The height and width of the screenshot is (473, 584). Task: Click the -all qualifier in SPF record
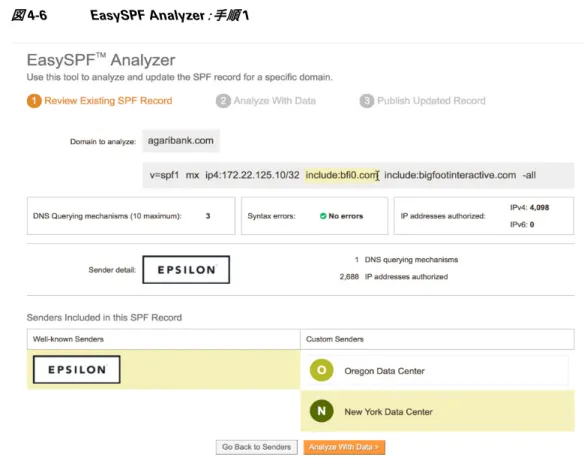pyautogui.click(x=529, y=175)
